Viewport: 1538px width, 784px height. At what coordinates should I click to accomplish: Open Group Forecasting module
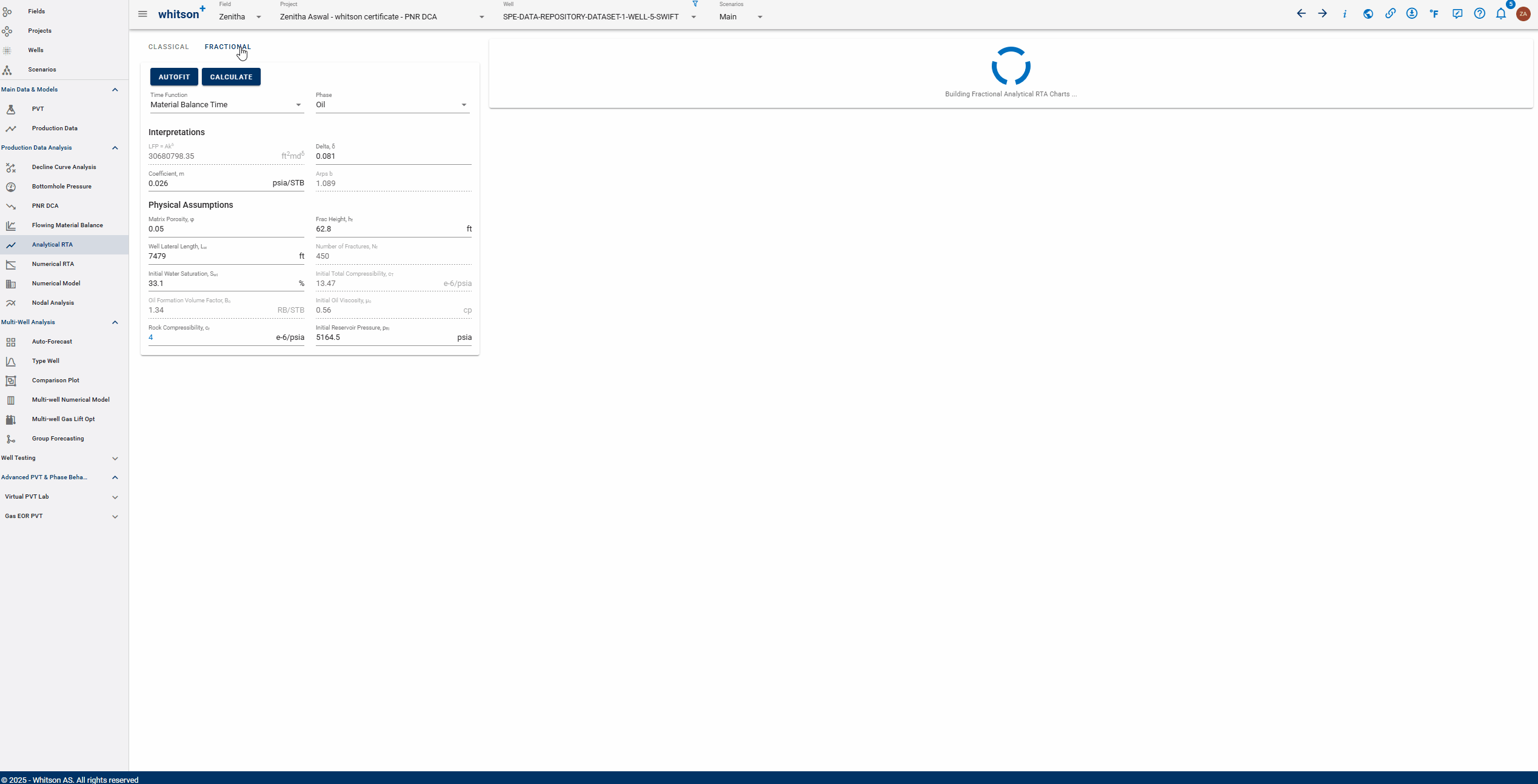(64, 439)
